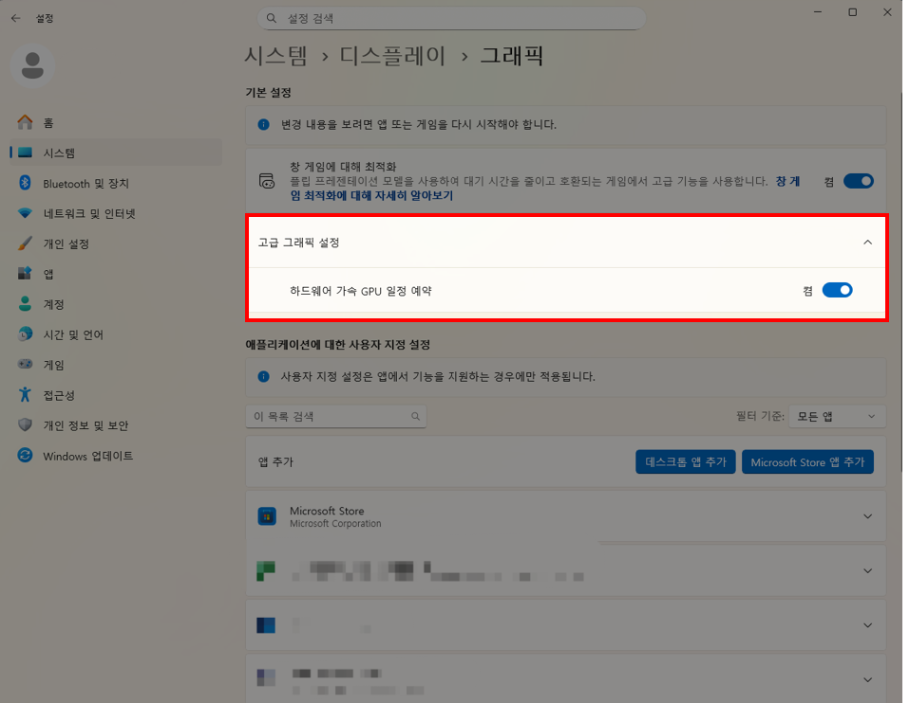
Task: Open 네트워크 및 인터넷 via its Wi-Fi icon
Action: 25,214
